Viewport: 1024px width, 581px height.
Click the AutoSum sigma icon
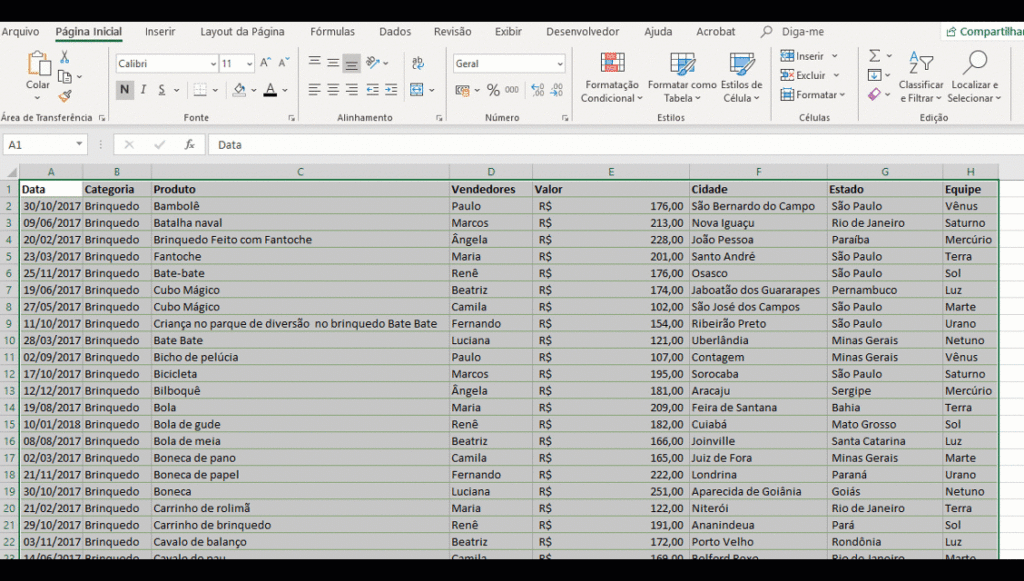click(x=875, y=56)
